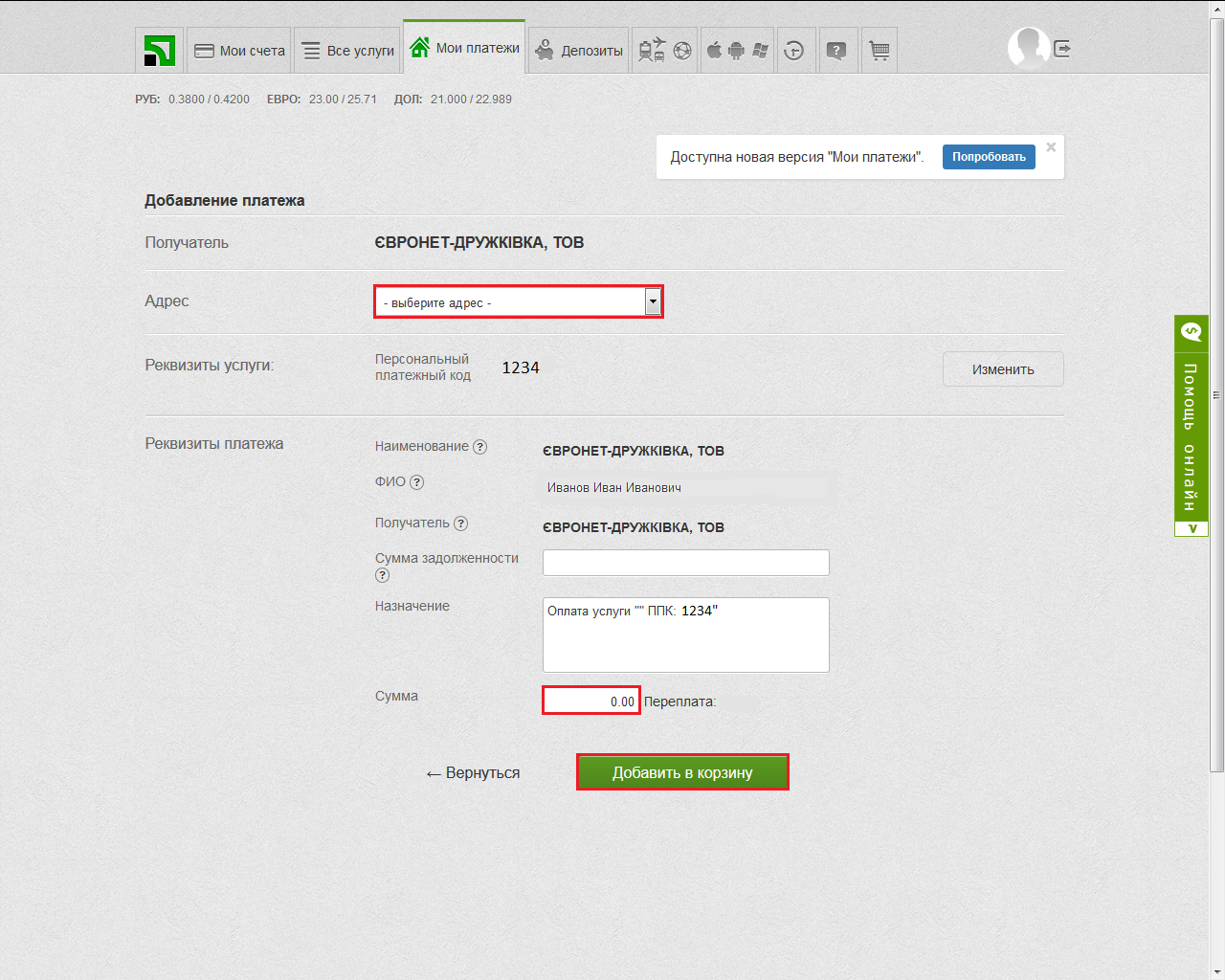Focus the Сумма задолженности input field
This screenshot has width=1225, height=980.
coord(685,563)
